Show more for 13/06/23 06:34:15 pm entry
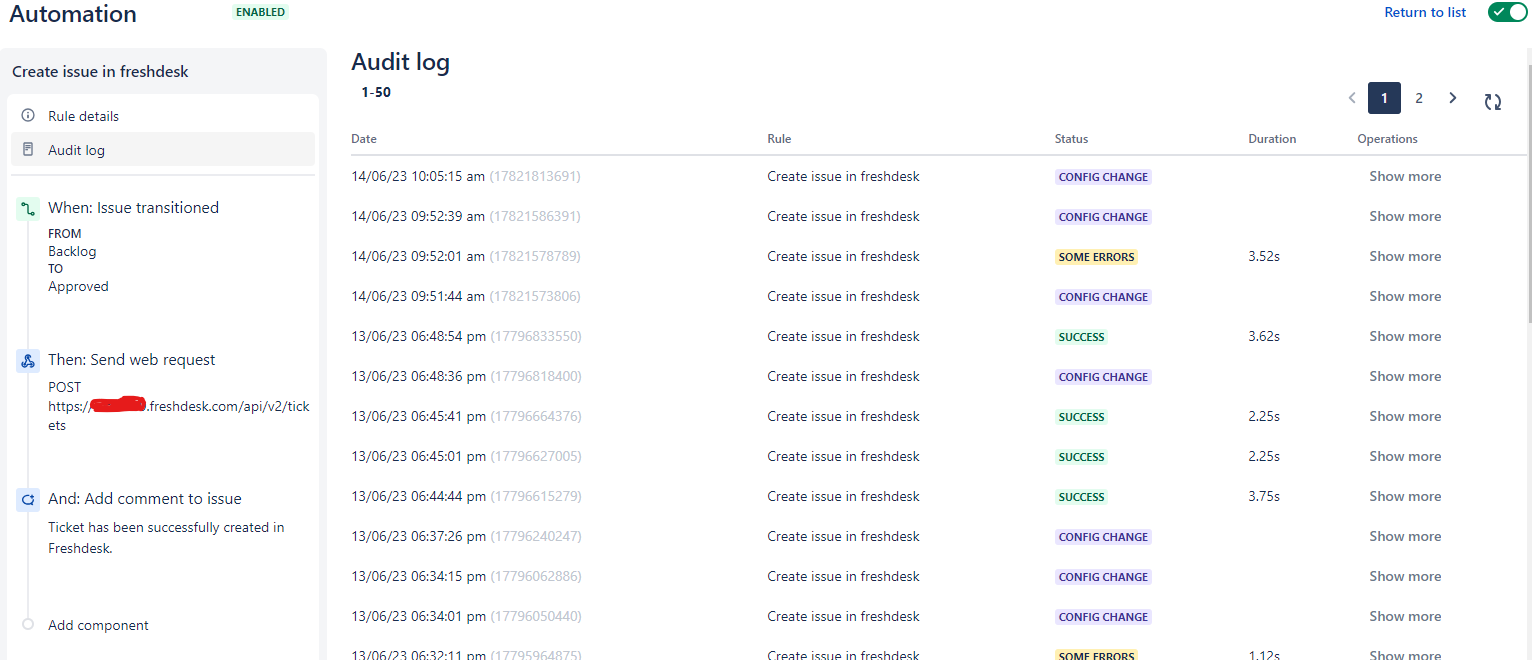Viewport: 1532px width, 660px height. [1405, 576]
